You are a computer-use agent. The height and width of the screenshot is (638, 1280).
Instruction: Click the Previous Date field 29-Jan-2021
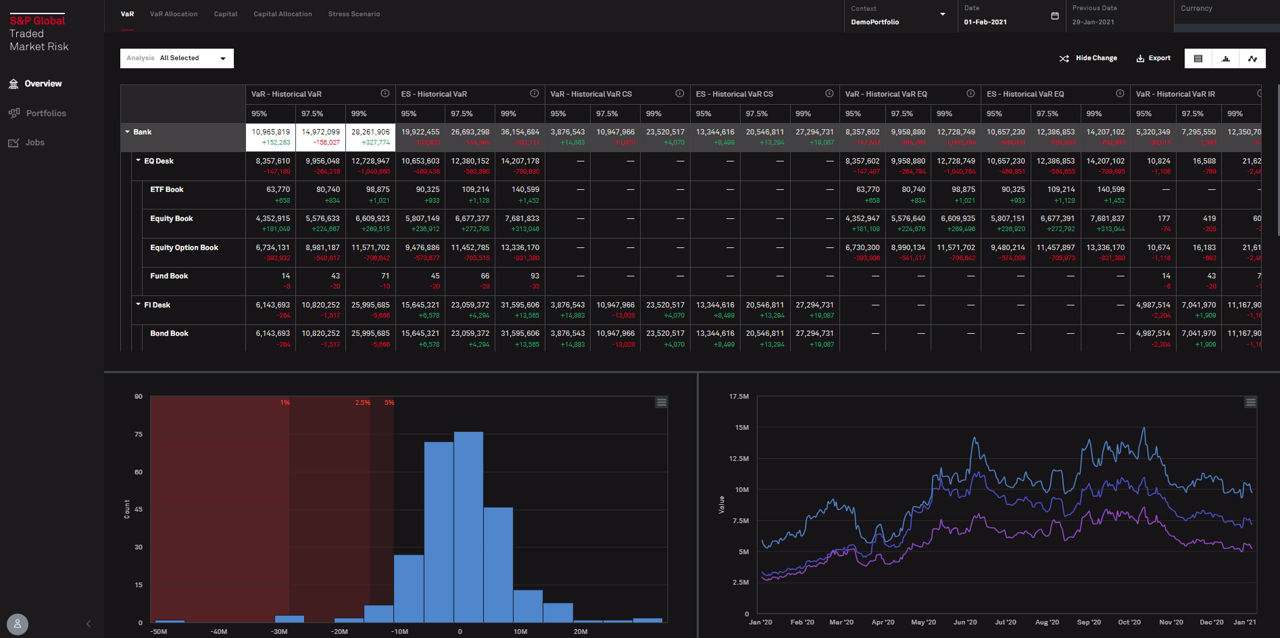1119,15
